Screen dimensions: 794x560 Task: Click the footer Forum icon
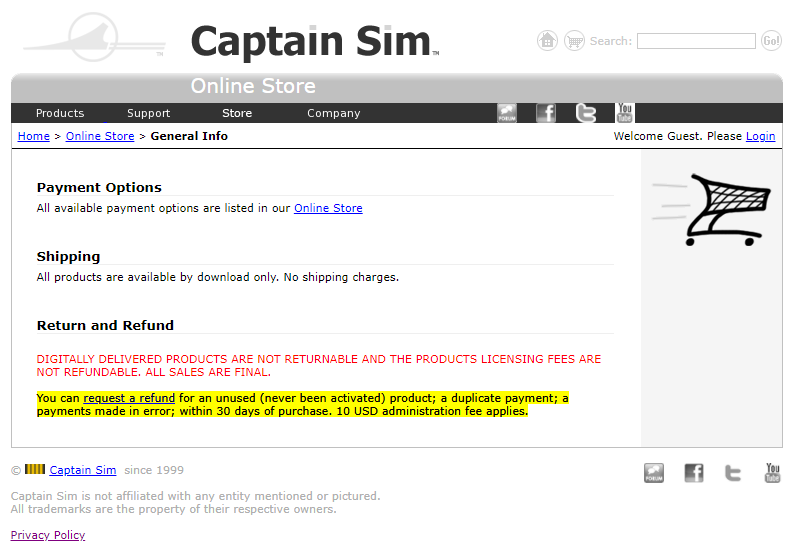pyautogui.click(x=654, y=473)
